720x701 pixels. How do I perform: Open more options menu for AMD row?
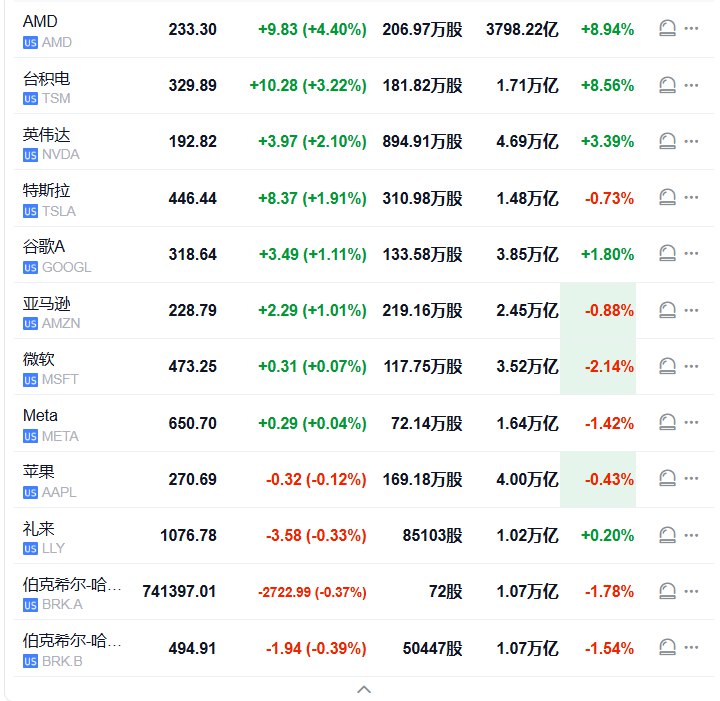[691, 28]
